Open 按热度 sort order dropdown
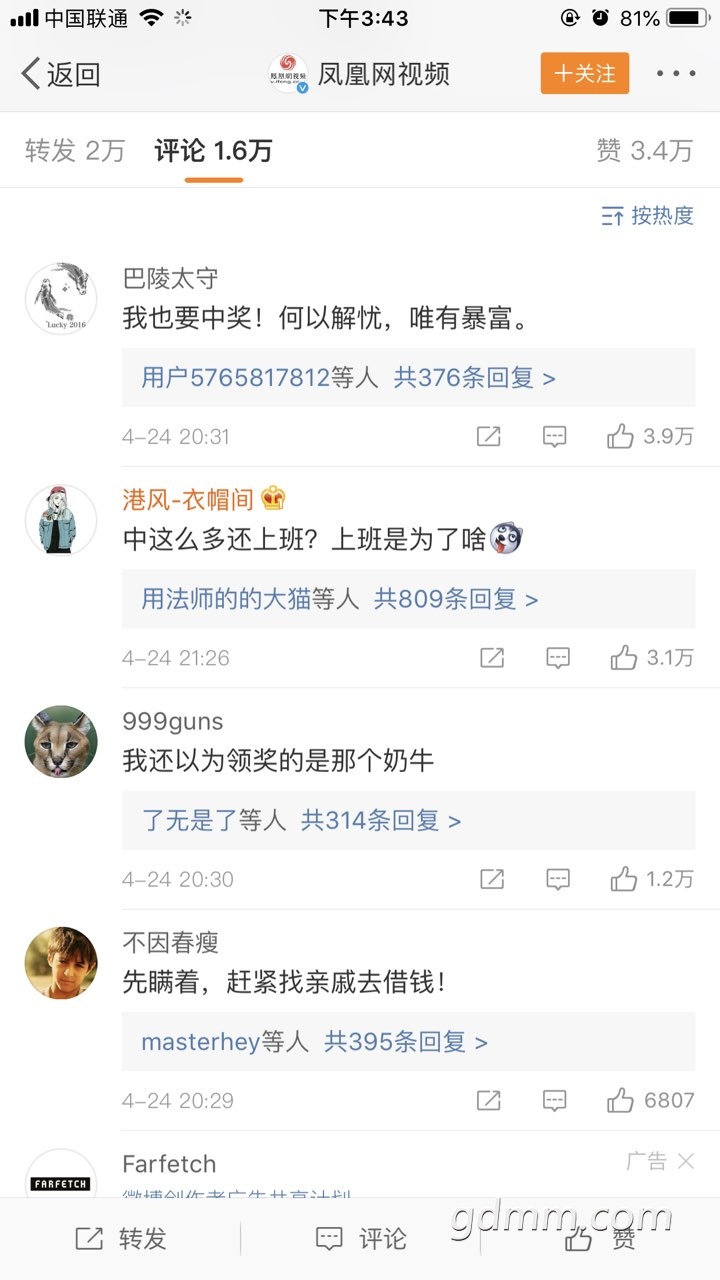Image resolution: width=720 pixels, height=1280 pixels. (647, 215)
